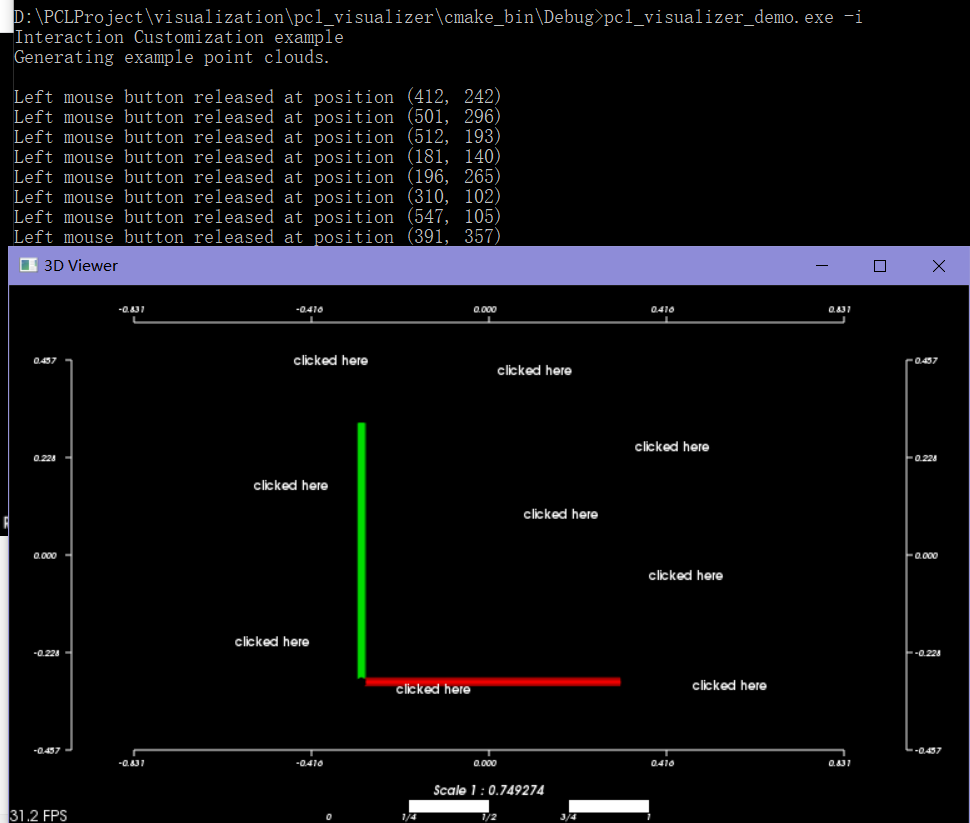Click the topmost 'clicked here' label in viewer
The height and width of the screenshot is (823, 970).
click(x=330, y=360)
